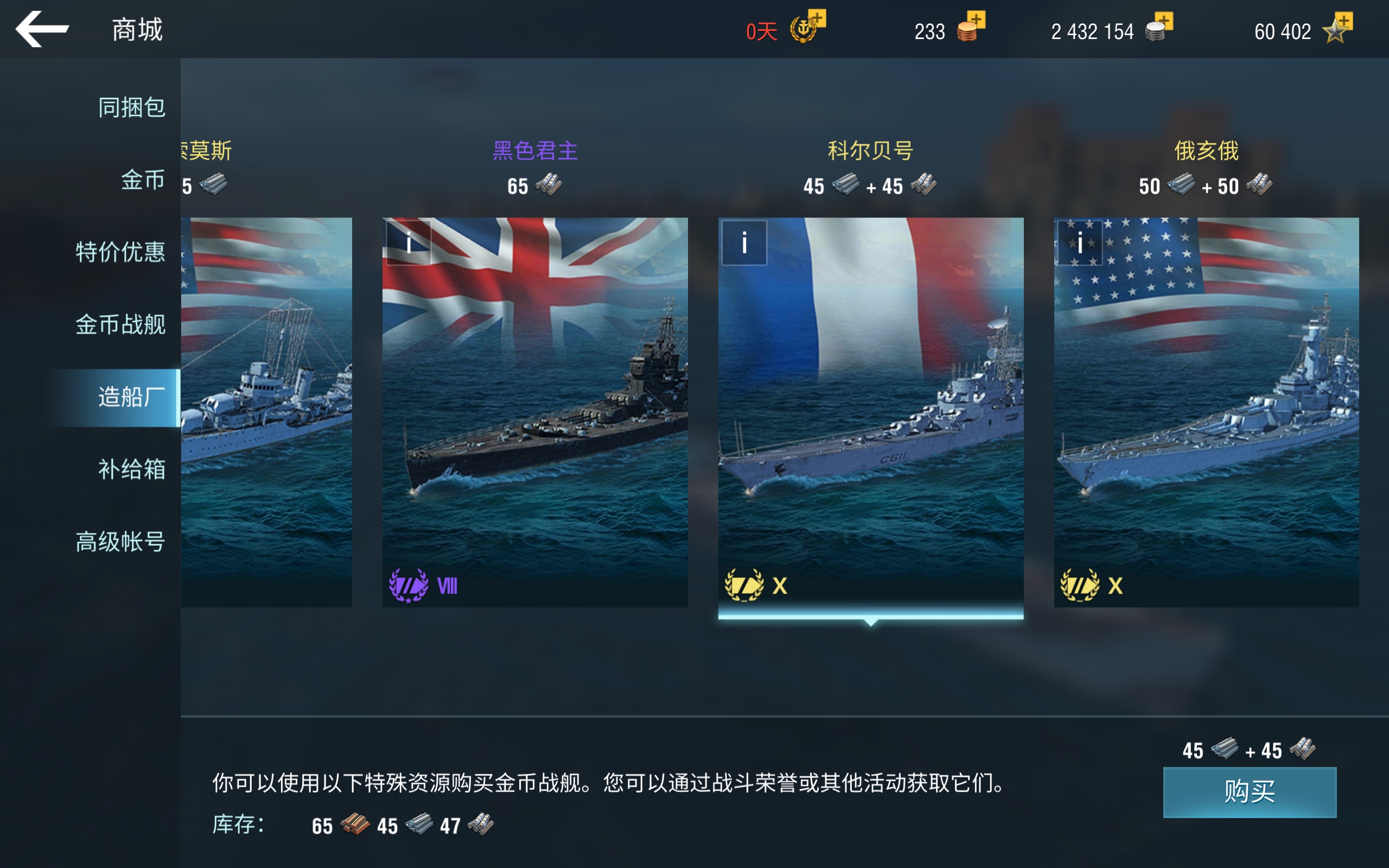Open info icon on 俄亥俄 card
The width and height of the screenshot is (1389, 868).
click(1080, 243)
